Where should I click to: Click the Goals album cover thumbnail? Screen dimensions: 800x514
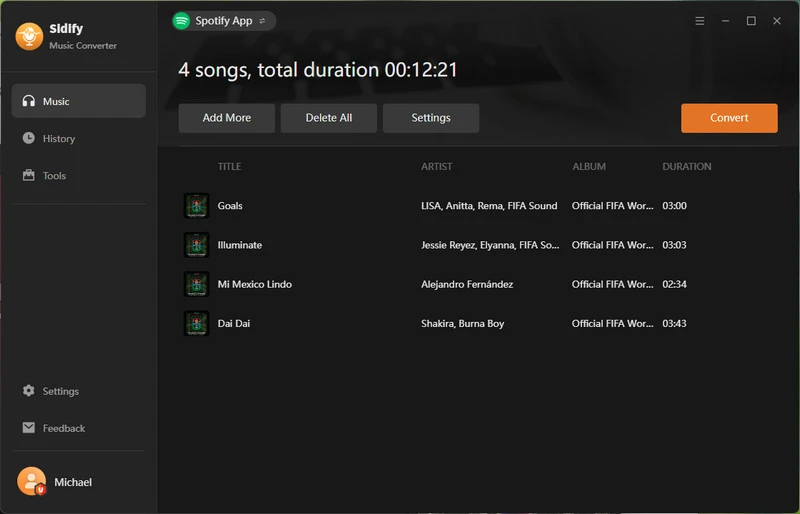tap(196, 206)
